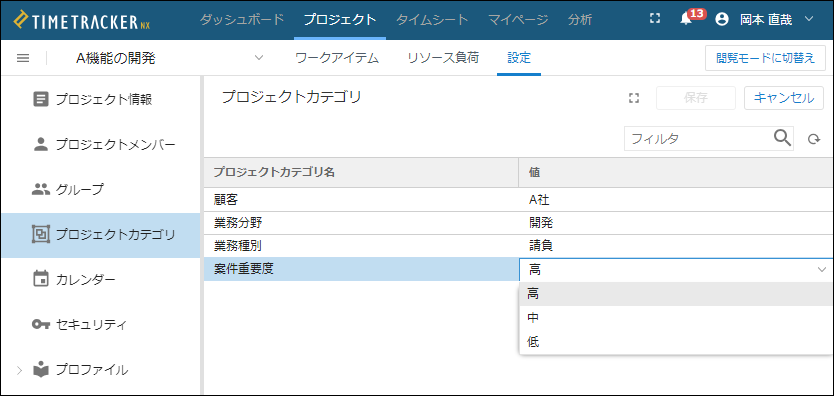Click the キャンセル button
The image size is (834, 396).
pos(784,98)
